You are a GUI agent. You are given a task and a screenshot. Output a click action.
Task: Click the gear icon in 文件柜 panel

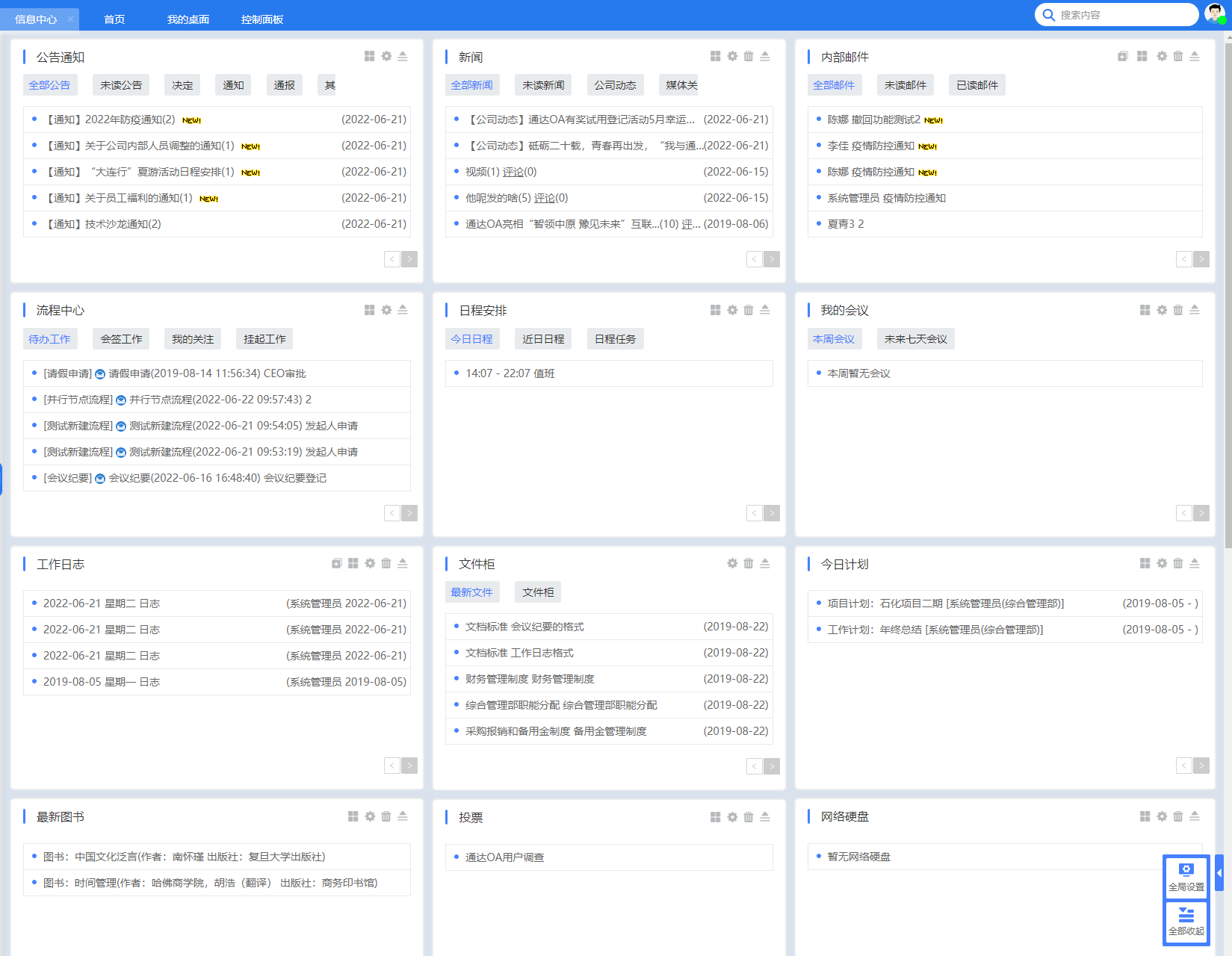pos(732,563)
